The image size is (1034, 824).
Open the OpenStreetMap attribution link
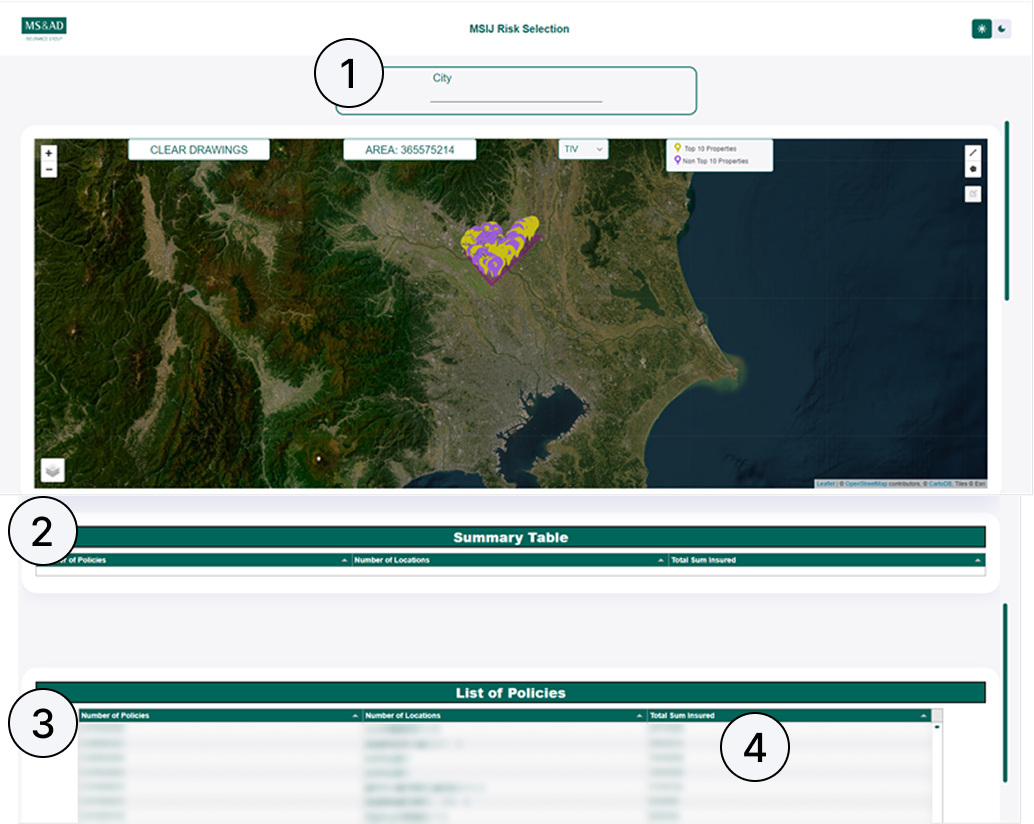865,484
